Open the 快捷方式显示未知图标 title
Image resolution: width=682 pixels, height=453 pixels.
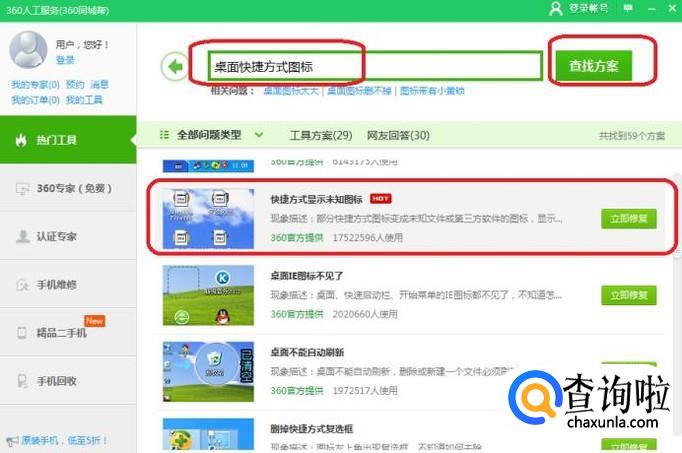pyautogui.click(x=317, y=199)
